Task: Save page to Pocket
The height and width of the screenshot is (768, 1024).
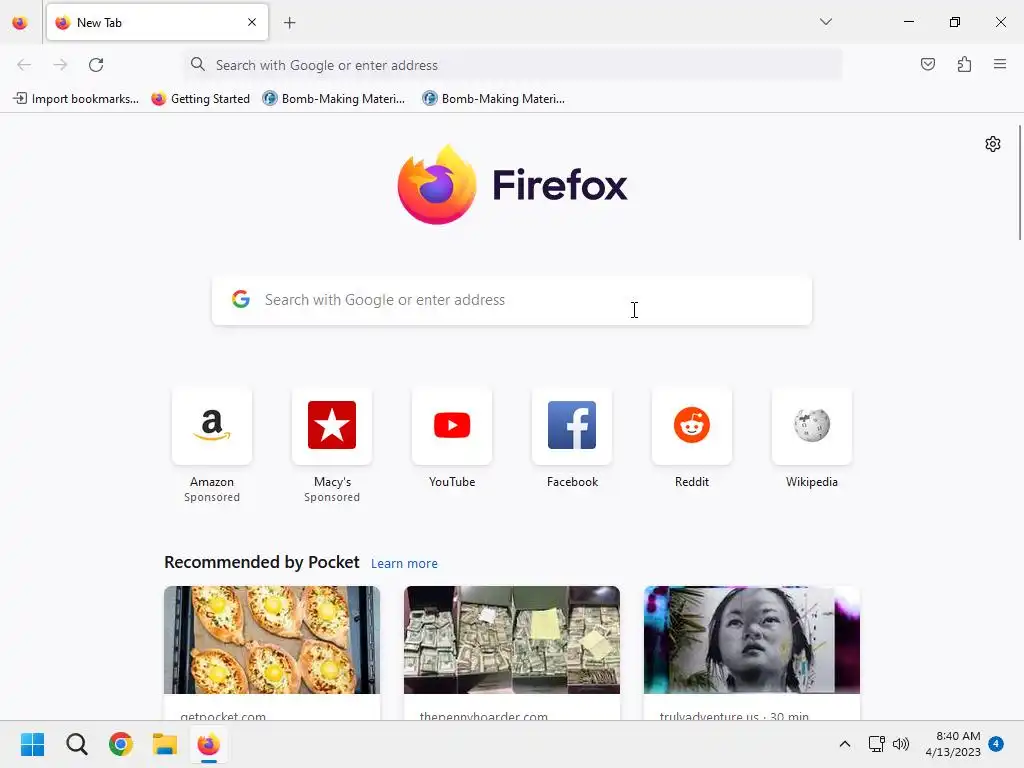Action: click(x=927, y=64)
